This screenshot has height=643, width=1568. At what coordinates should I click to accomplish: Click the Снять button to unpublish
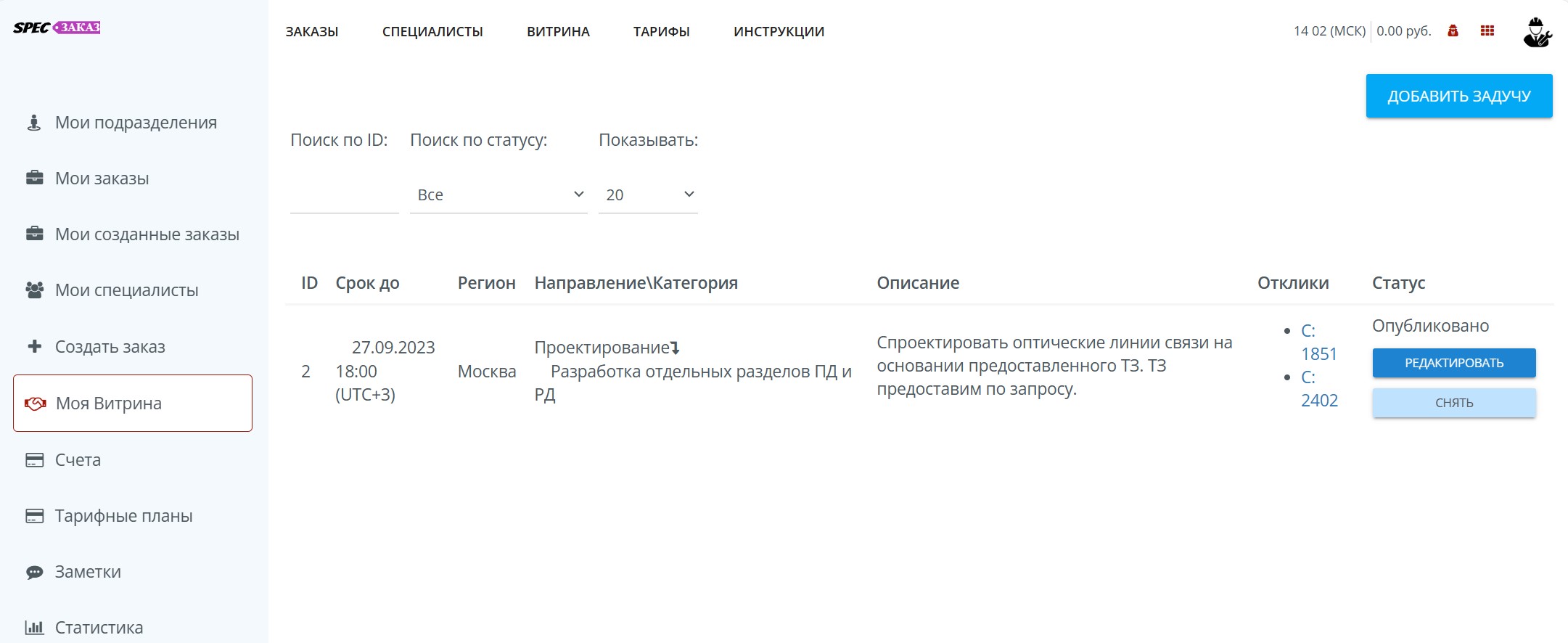click(x=1453, y=403)
